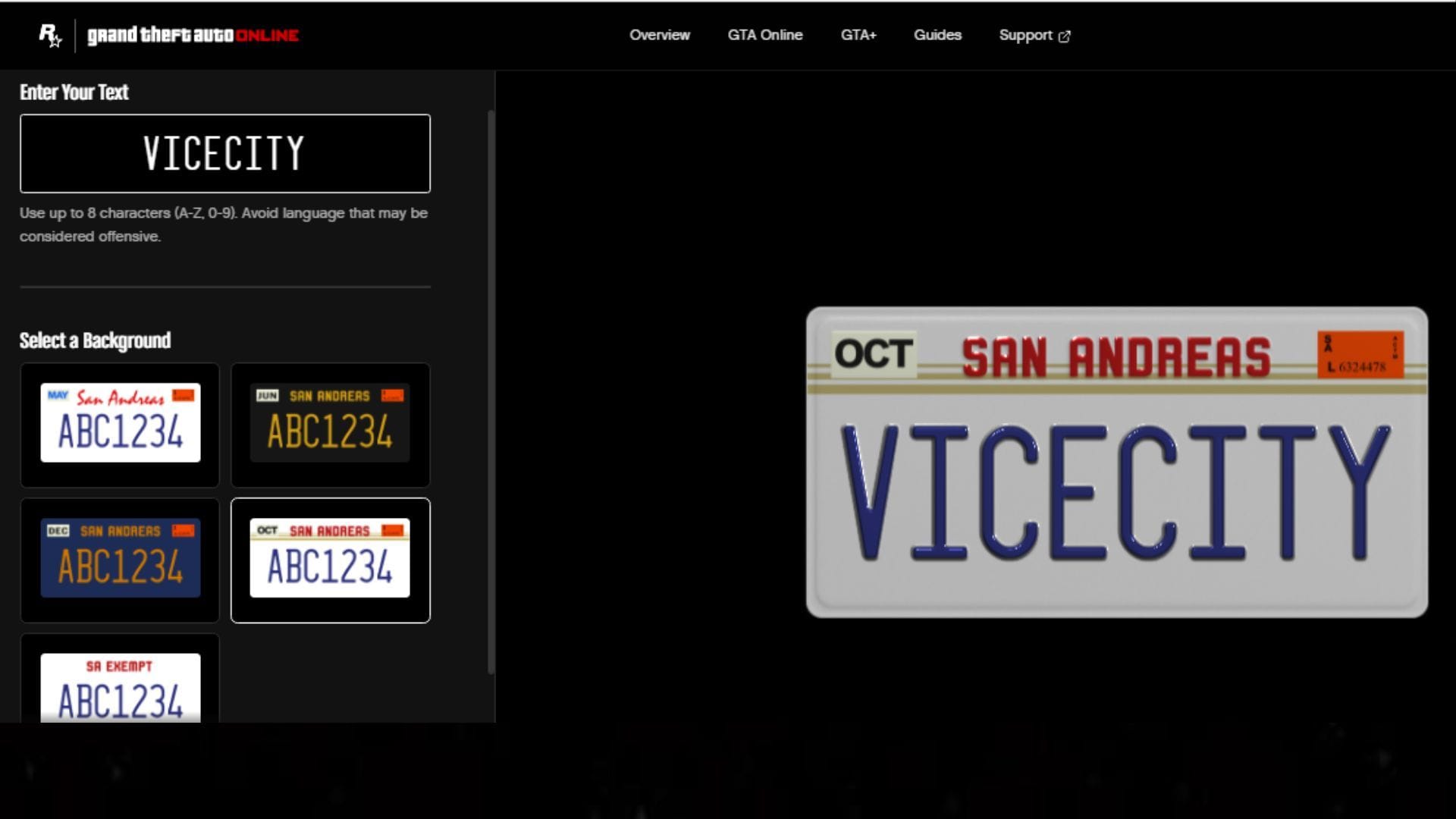Click the Grand Theft Auto Online logo
The image size is (1456, 819).
click(192, 34)
